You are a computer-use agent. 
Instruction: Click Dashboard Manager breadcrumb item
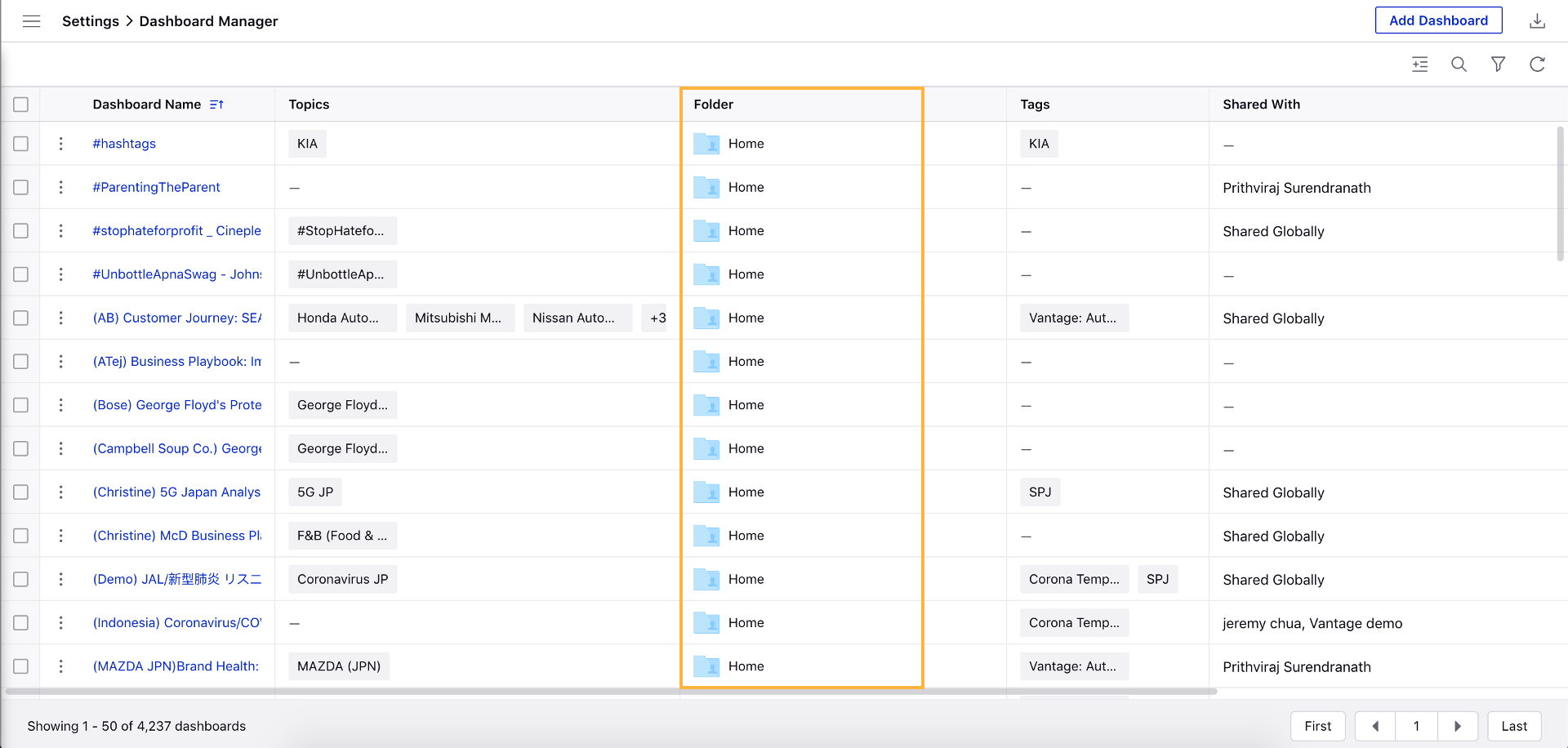click(208, 21)
